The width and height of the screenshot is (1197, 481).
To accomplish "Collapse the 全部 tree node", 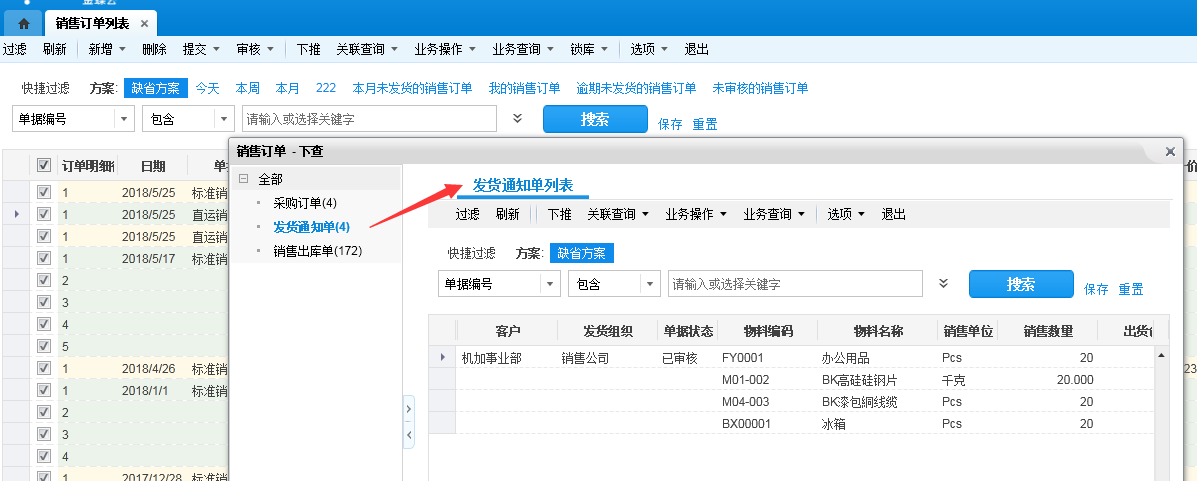I will 243,179.
